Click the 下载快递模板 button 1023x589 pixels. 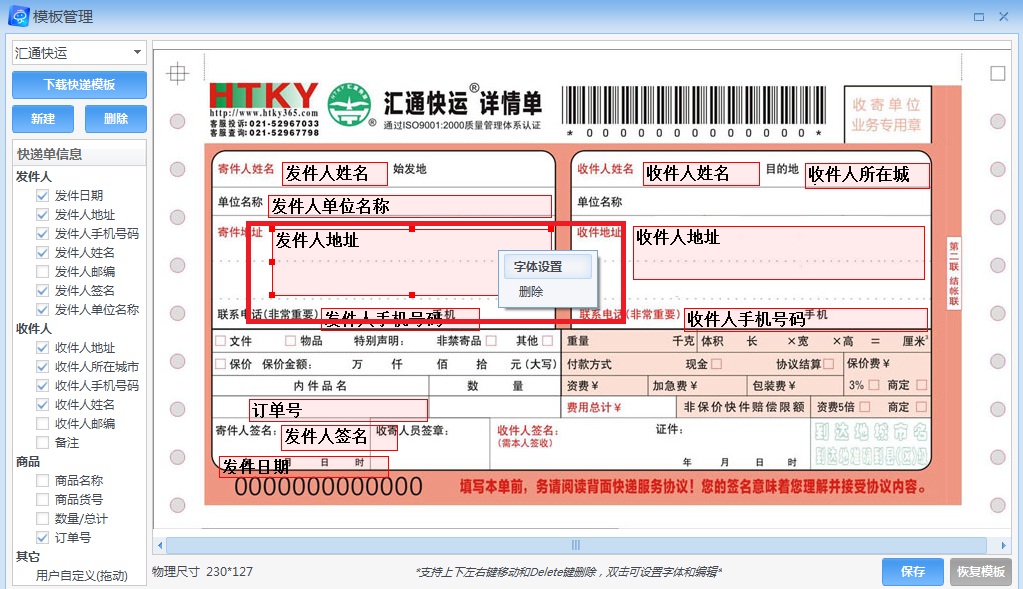pos(79,85)
